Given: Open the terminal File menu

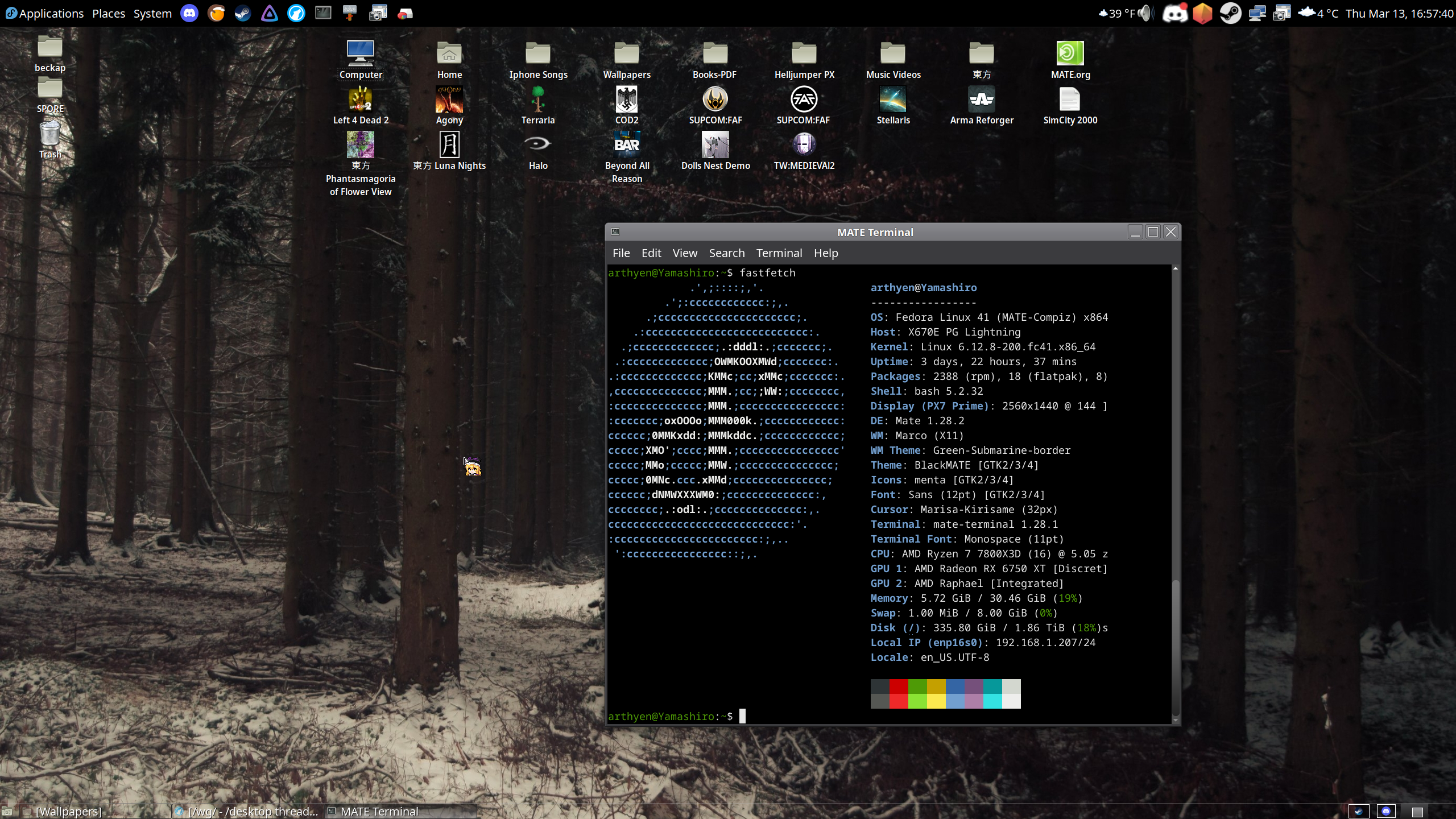Looking at the screenshot, I should coord(621,253).
